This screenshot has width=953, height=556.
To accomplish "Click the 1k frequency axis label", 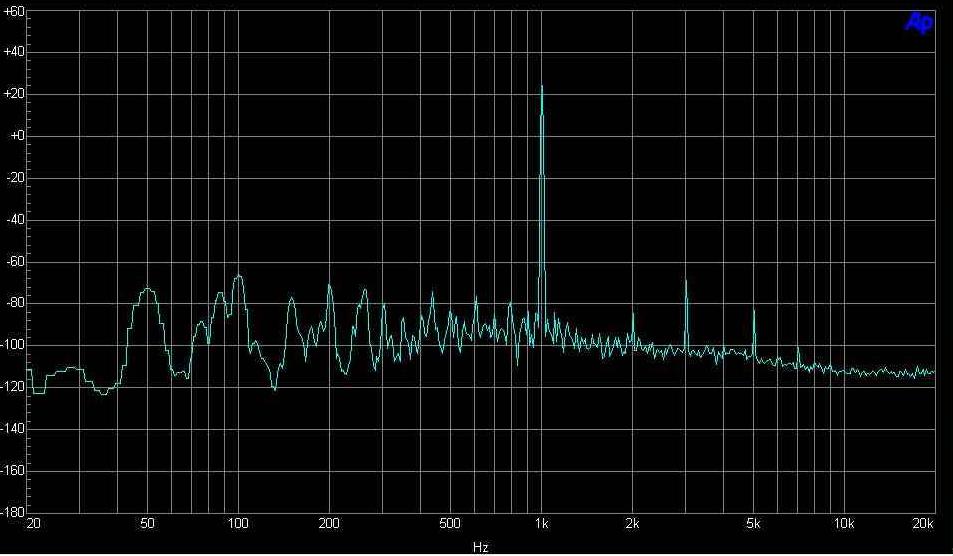I will click(542, 524).
